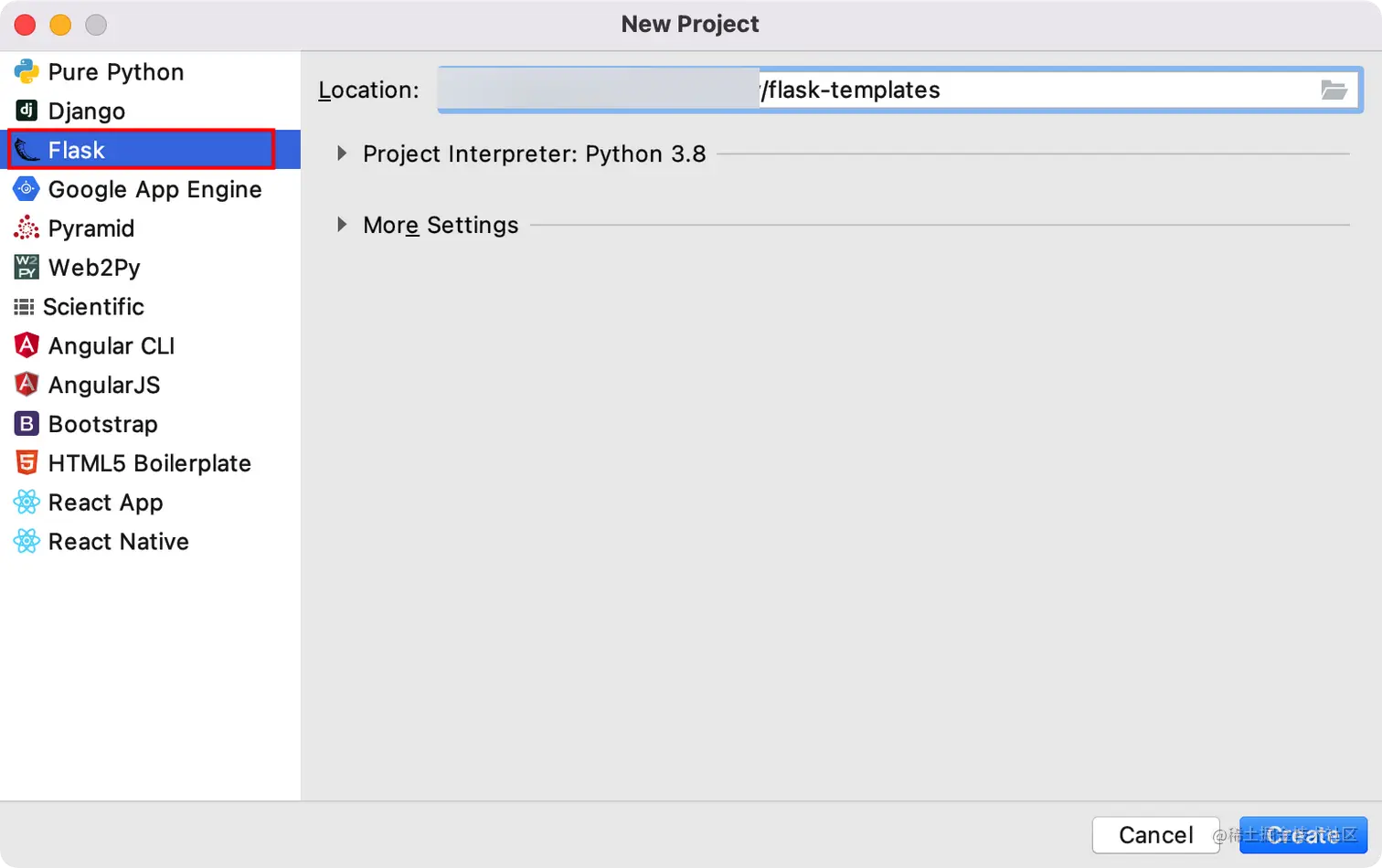Click the Bootstrap B icon
Viewport: 1382px width, 868px height.
pos(27,424)
